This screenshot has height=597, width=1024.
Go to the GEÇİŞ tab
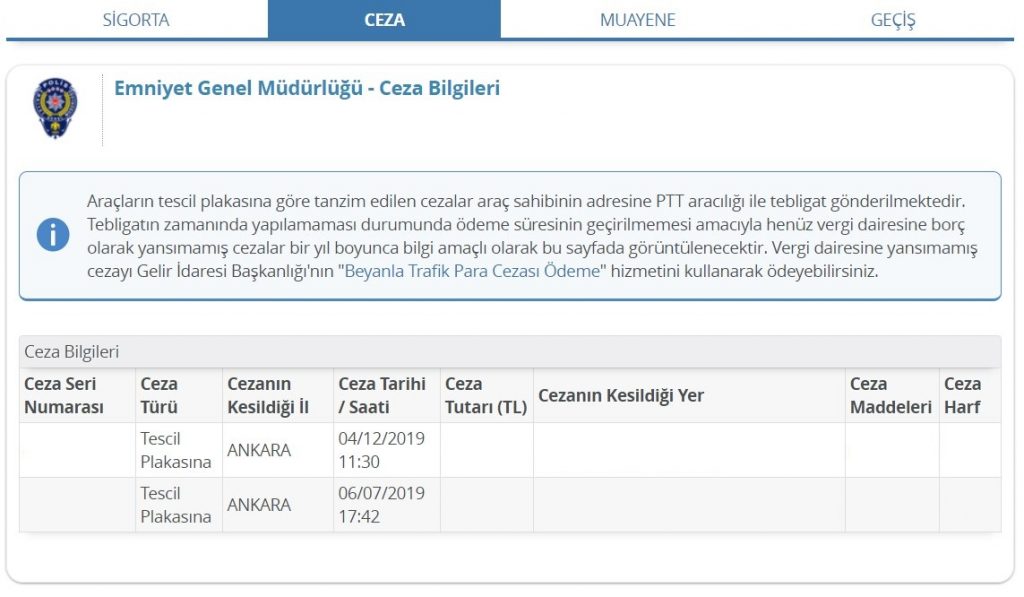pos(893,20)
